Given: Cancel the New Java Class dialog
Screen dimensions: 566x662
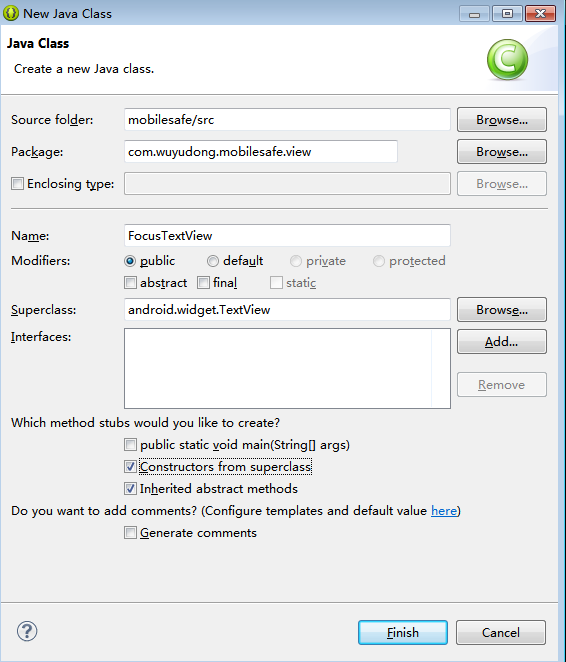Looking at the screenshot, I should (501, 632).
